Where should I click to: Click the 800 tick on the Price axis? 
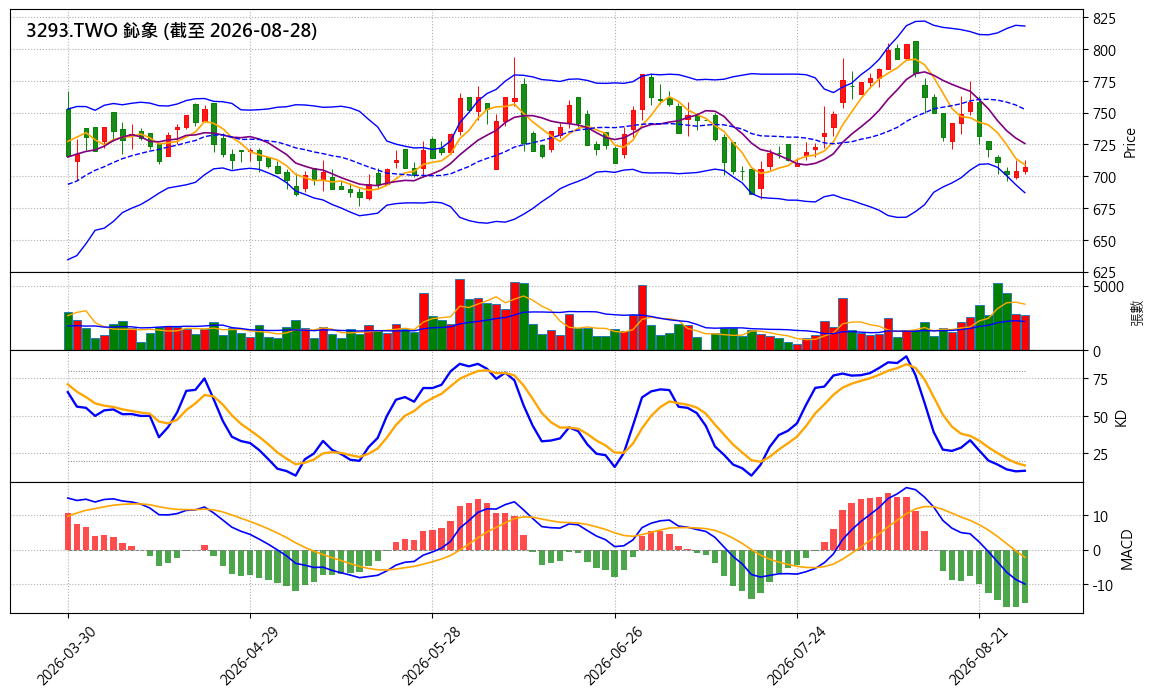pos(1104,51)
